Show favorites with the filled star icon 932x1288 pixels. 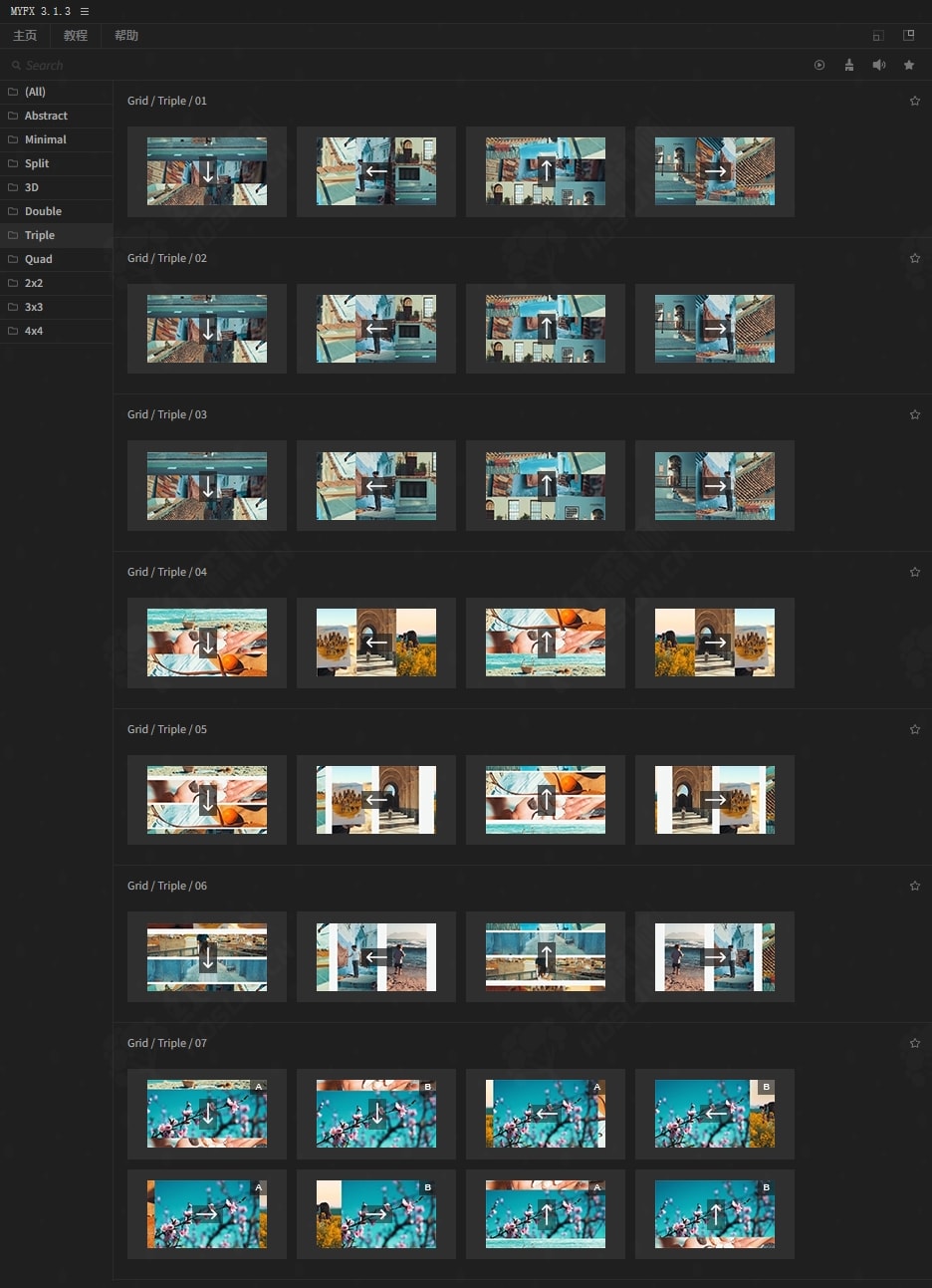pos(909,65)
